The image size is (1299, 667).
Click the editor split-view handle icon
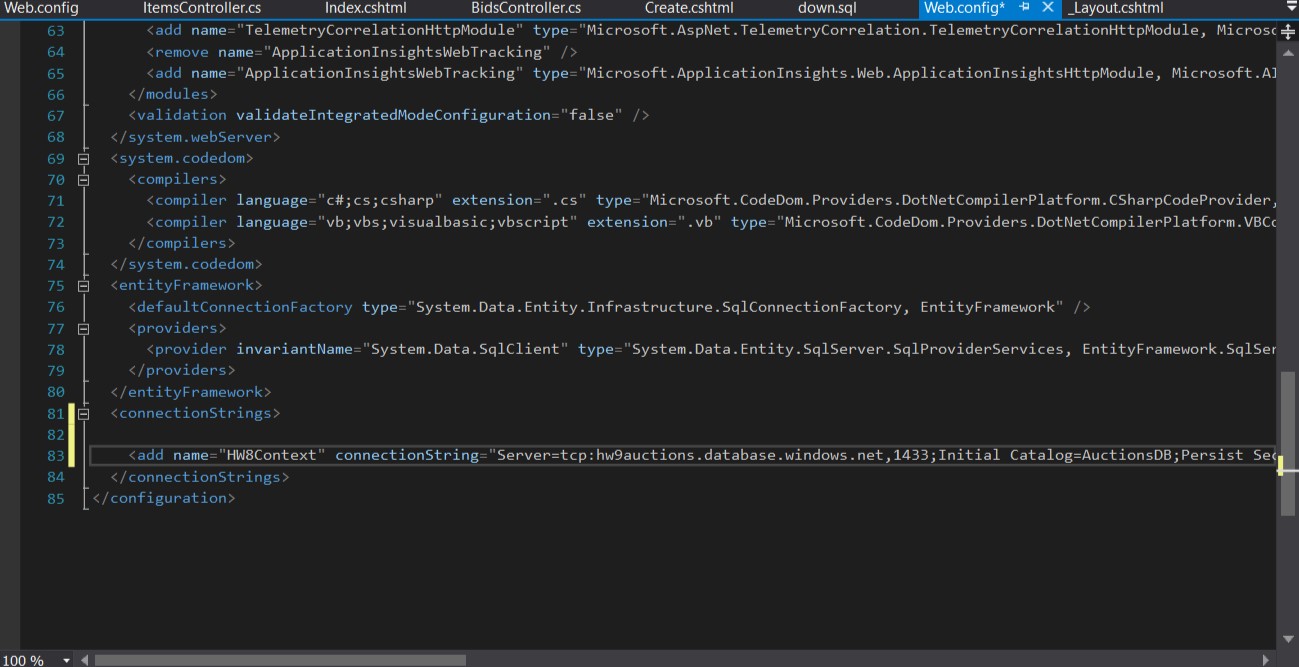[x=1288, y=31]
